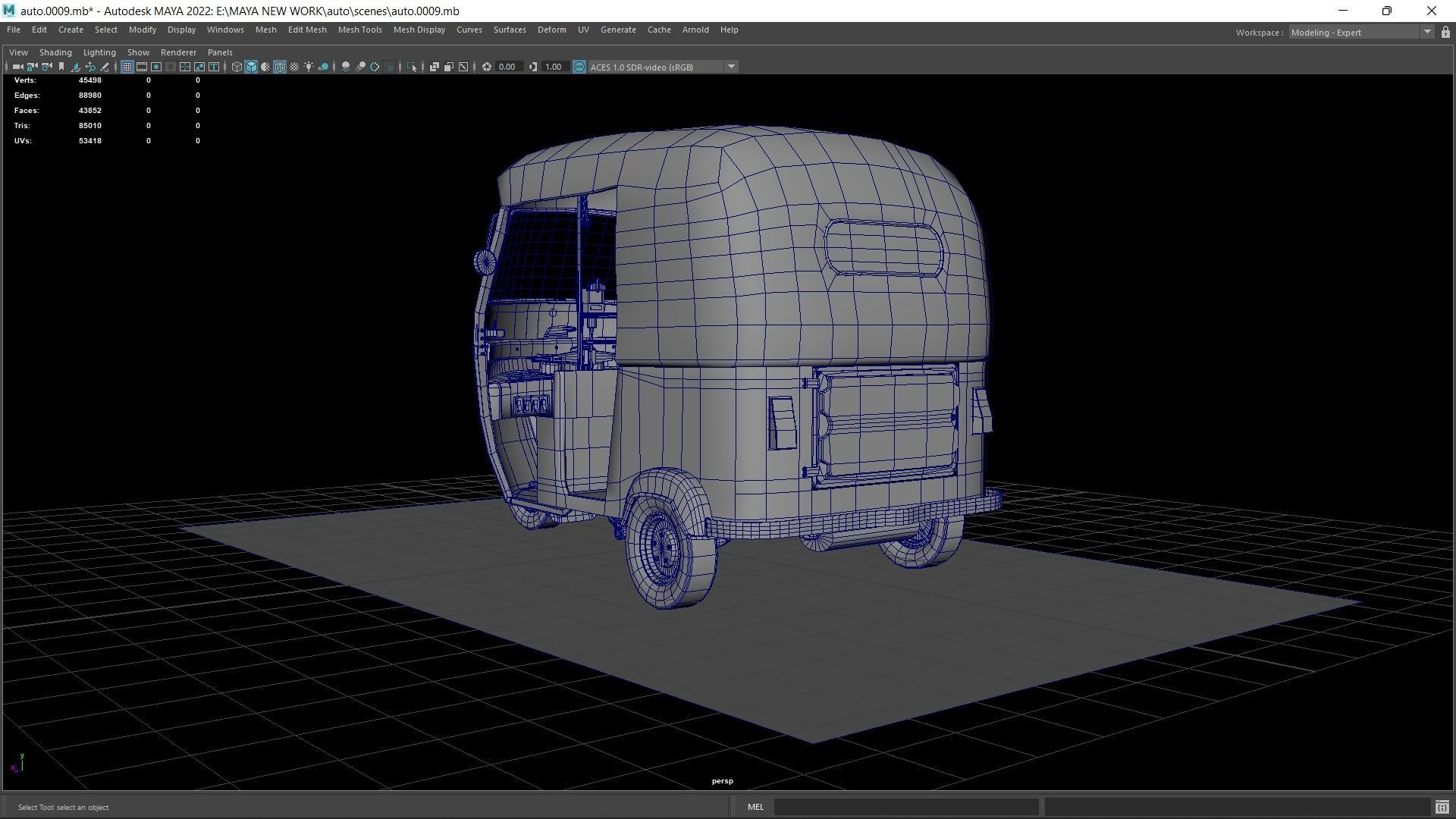Viewport: 1456px width, 819px height.
Task: Open the Edit Mesh menu
Action: [x=307, y=30]
